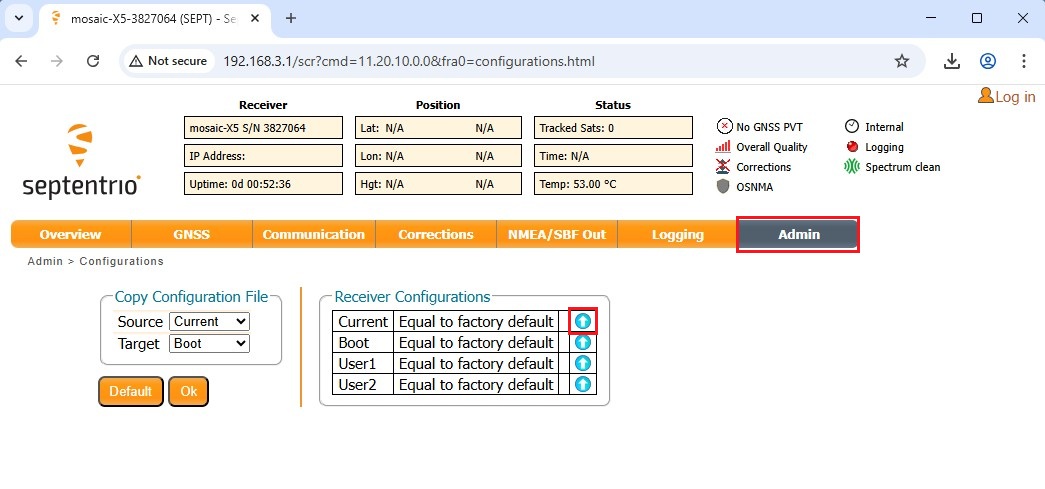Click upload icon in User2 row
Screen dimensions: 1045x489
coord(583,385)
